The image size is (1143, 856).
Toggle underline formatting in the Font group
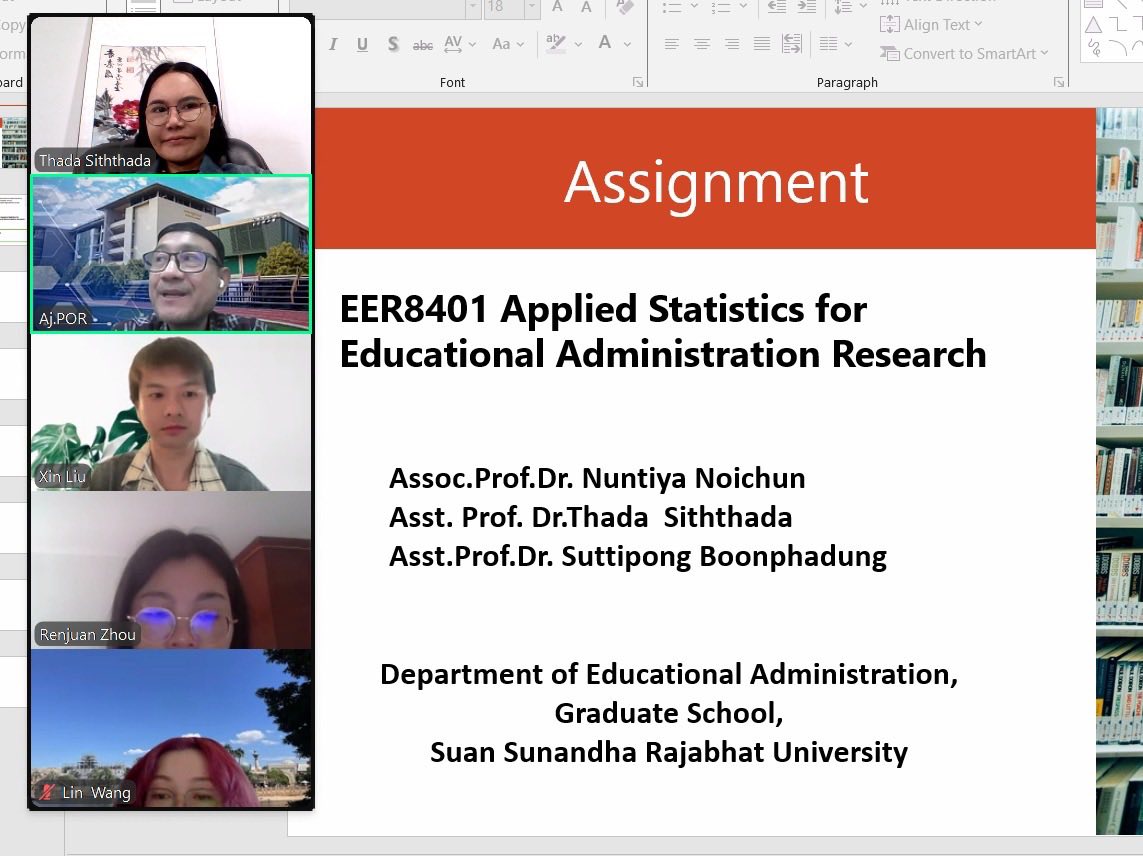click(362, 44)
